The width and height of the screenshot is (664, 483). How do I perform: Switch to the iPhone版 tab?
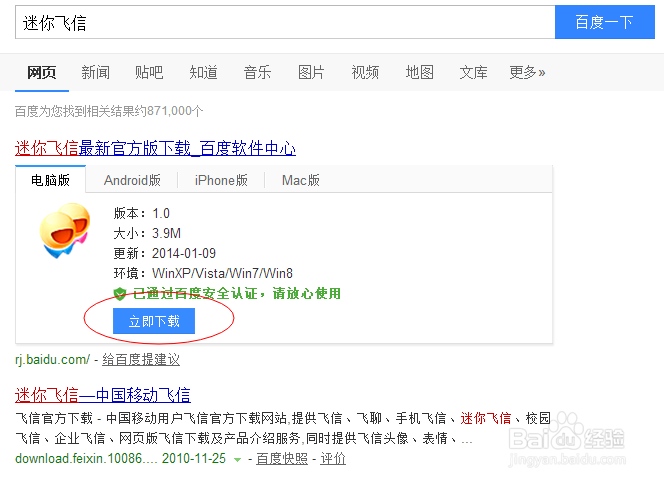click(221, 180)
